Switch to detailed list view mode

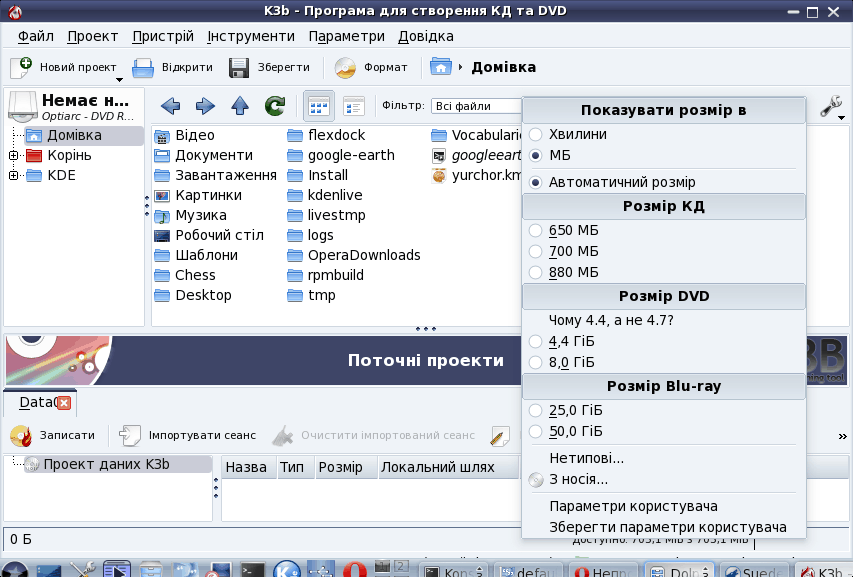(353, 106)
